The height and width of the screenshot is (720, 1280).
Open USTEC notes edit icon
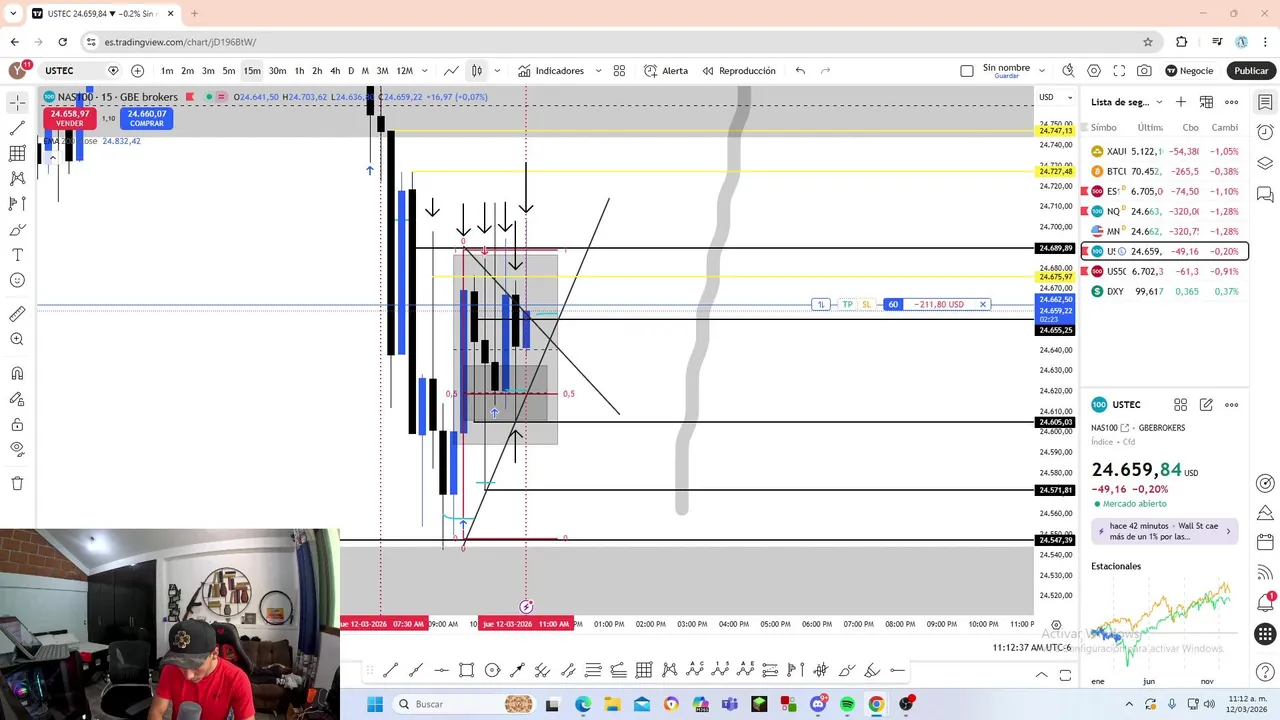pos(1206,405)
